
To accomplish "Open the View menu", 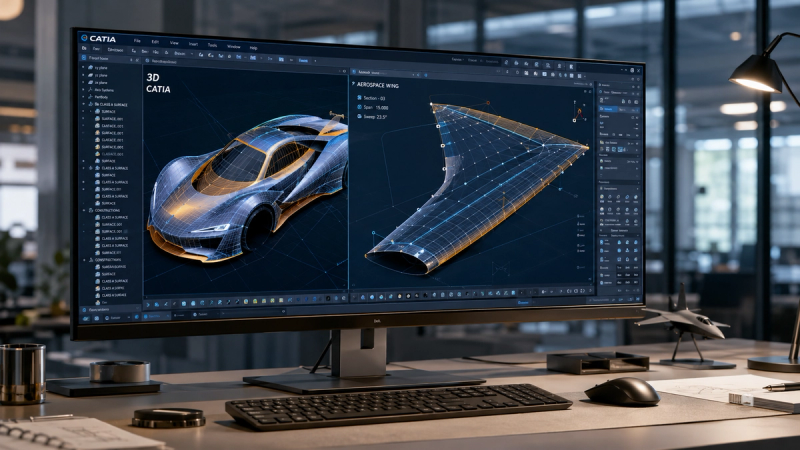I will click(174, 43).
